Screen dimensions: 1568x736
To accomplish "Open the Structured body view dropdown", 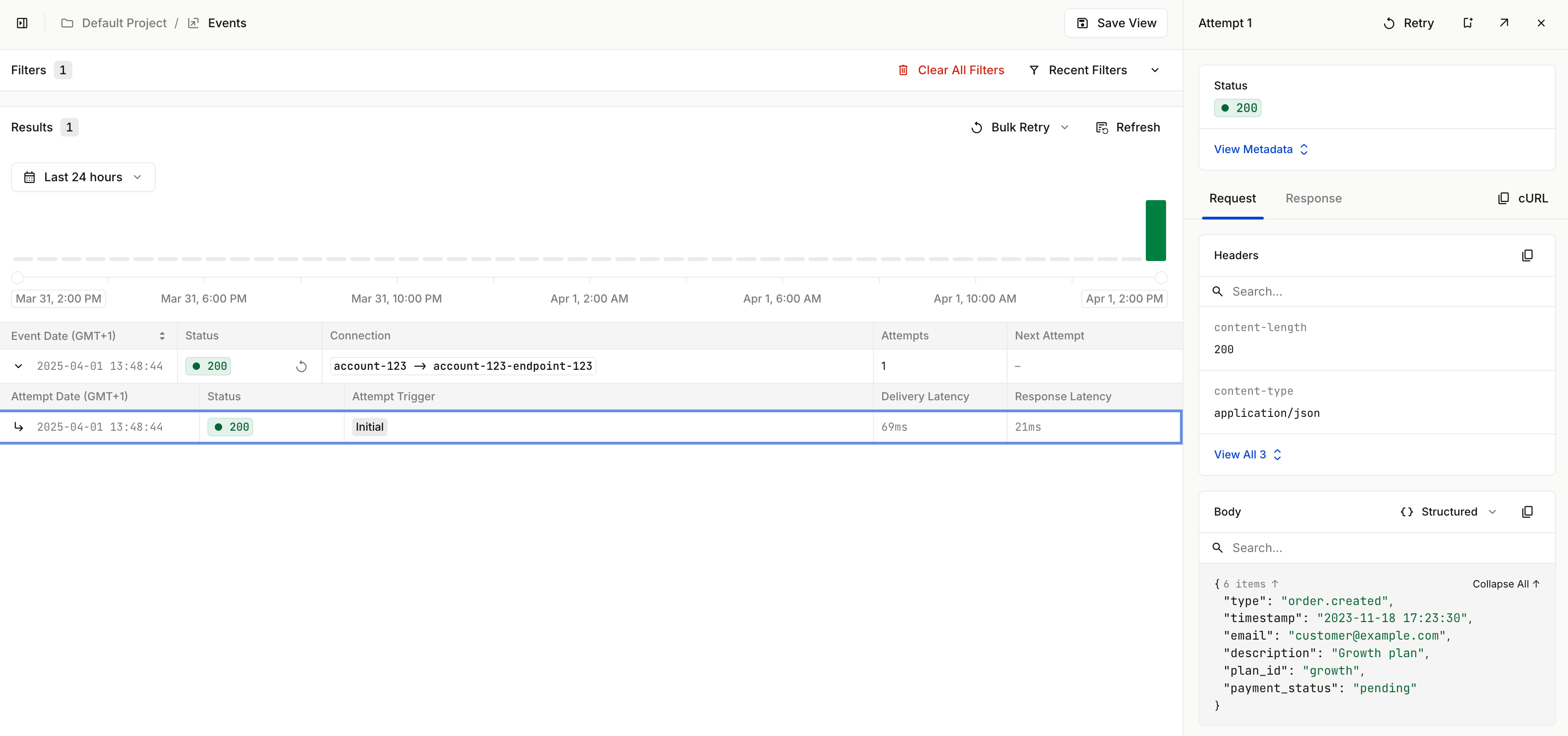I will pos(1449,512).
